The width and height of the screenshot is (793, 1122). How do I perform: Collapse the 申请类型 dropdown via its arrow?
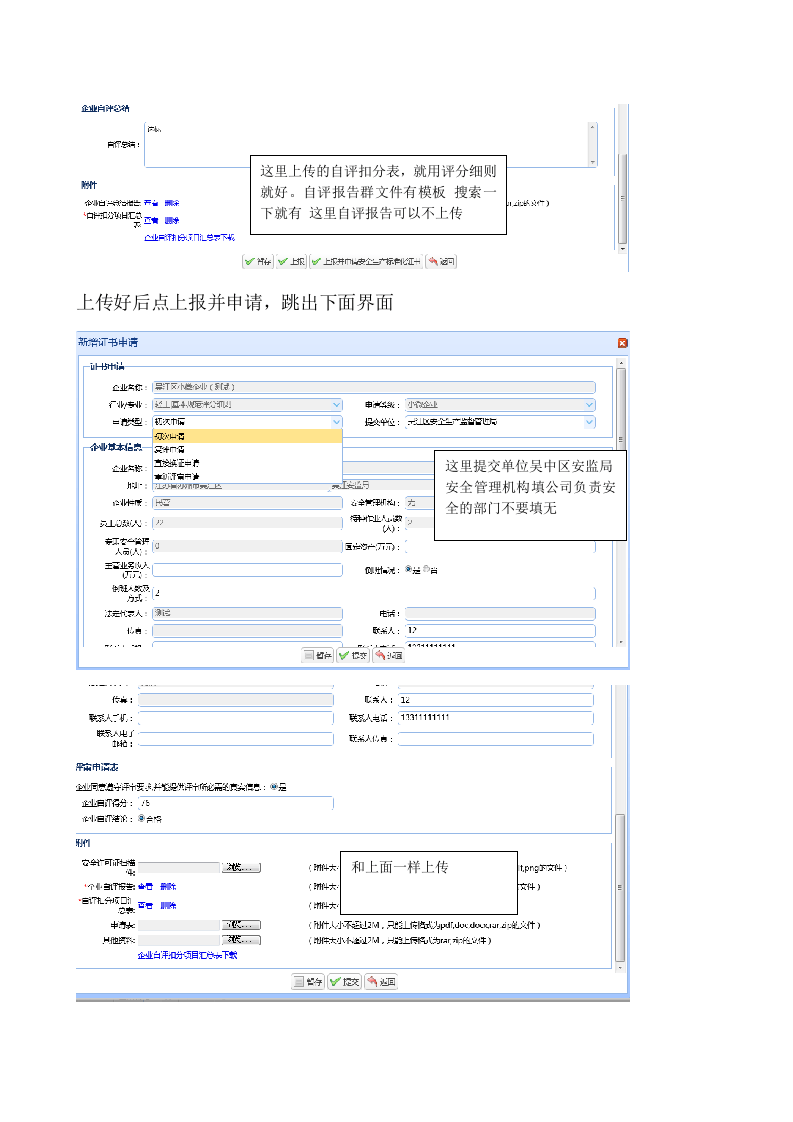[x=336, y=422]
